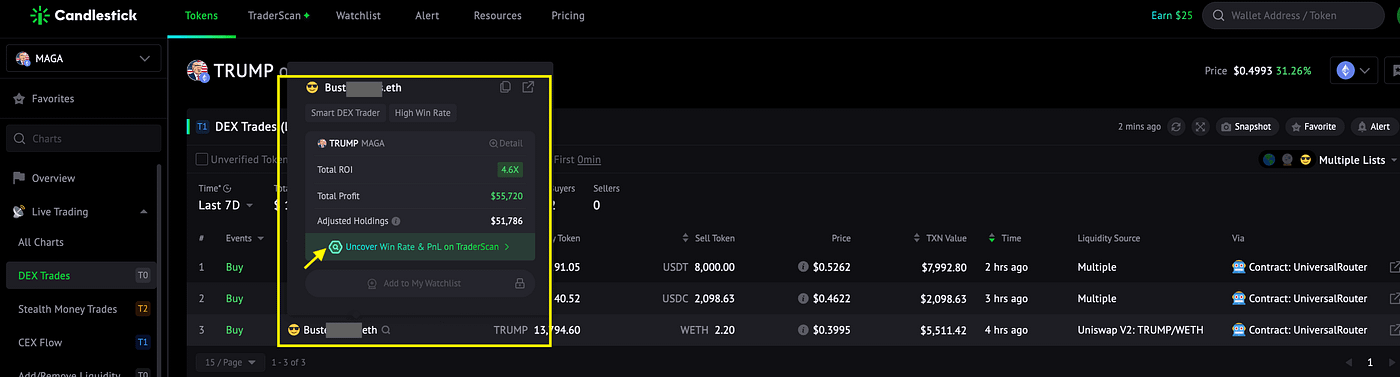Click the search icon next to Bust .eth
The image size is (1400, 377).
(386, 330)
